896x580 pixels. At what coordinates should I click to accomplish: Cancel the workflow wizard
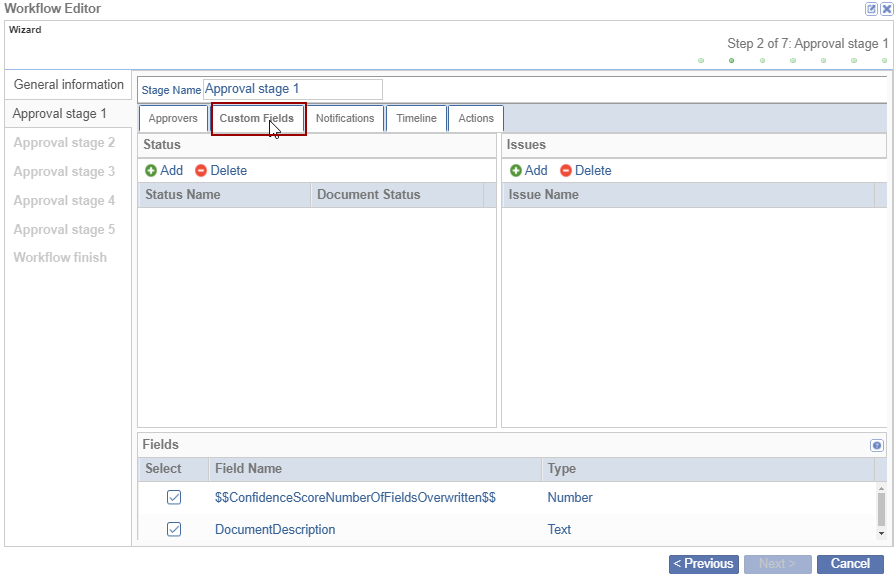850,564
